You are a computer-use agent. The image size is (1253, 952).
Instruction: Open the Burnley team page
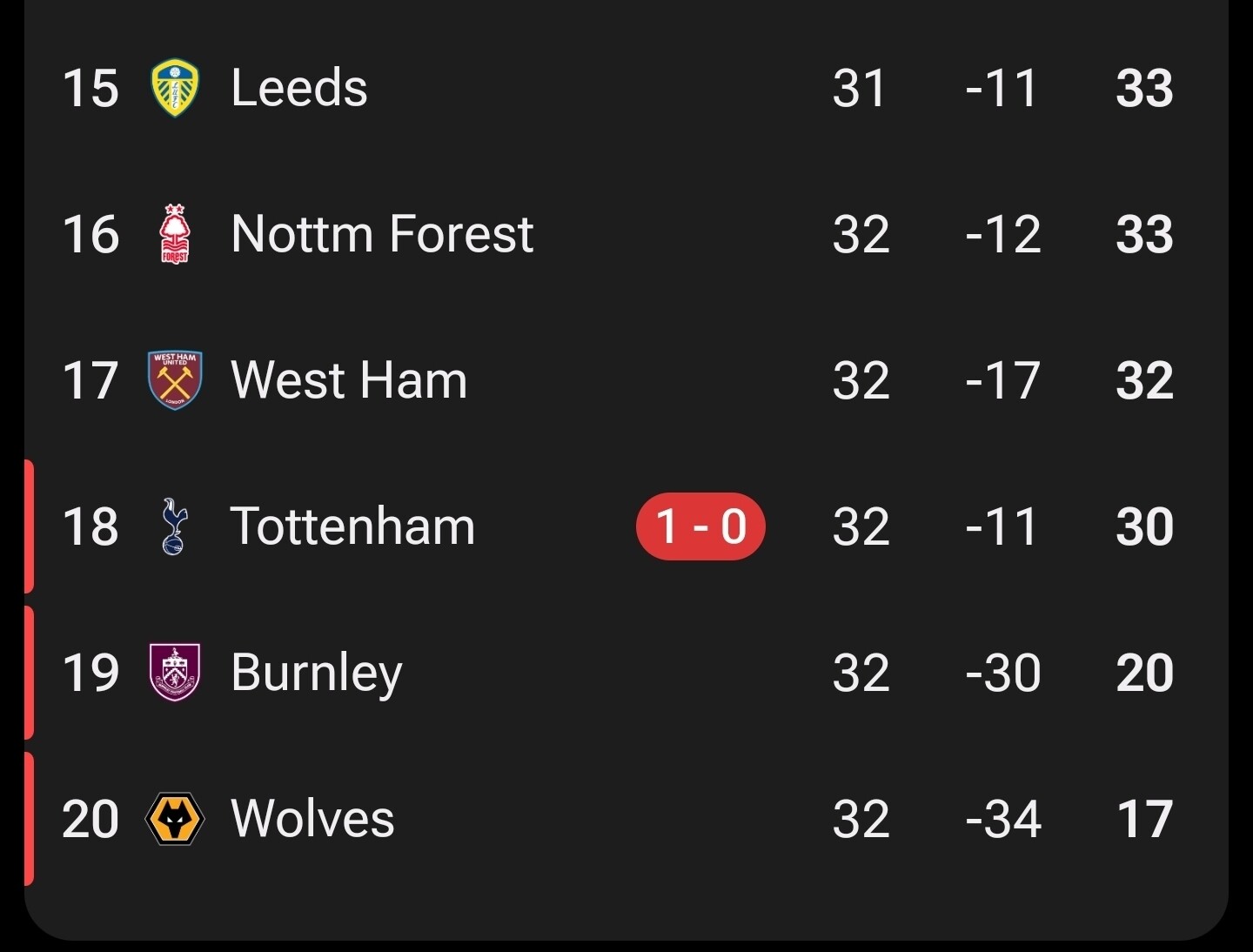[x=317, y=673]
